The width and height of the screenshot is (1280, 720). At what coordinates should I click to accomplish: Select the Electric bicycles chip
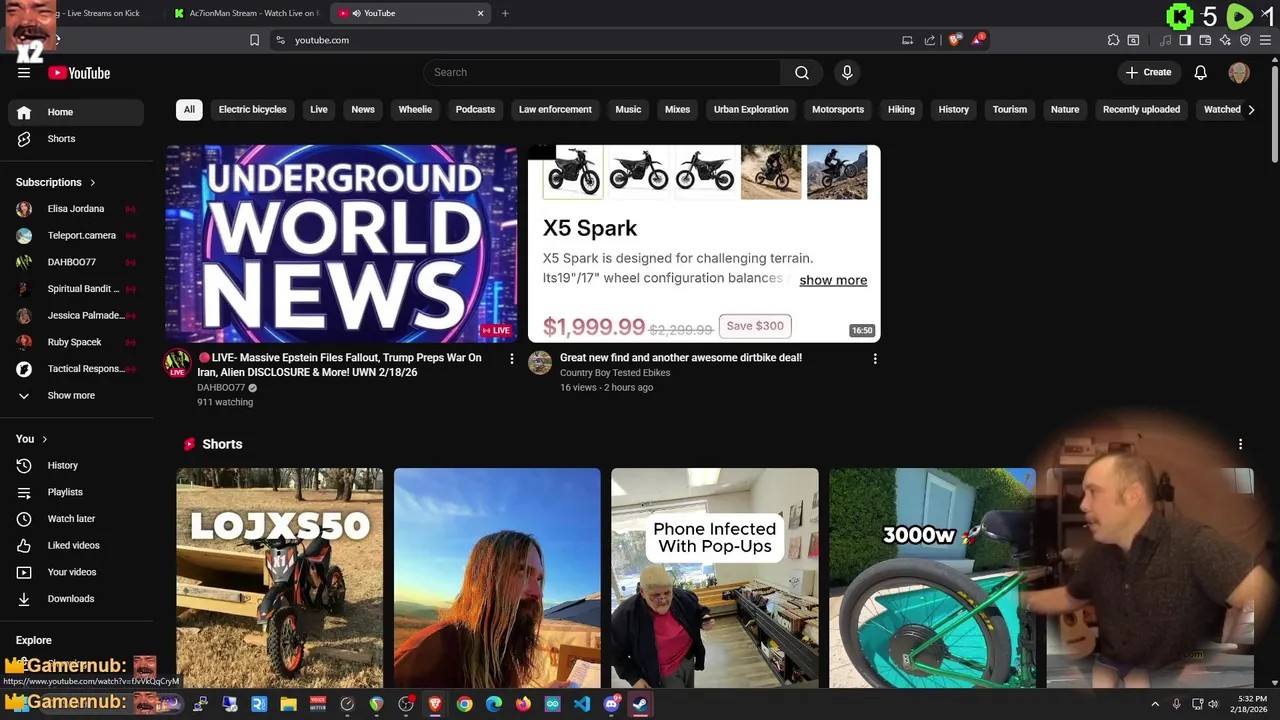252,110
